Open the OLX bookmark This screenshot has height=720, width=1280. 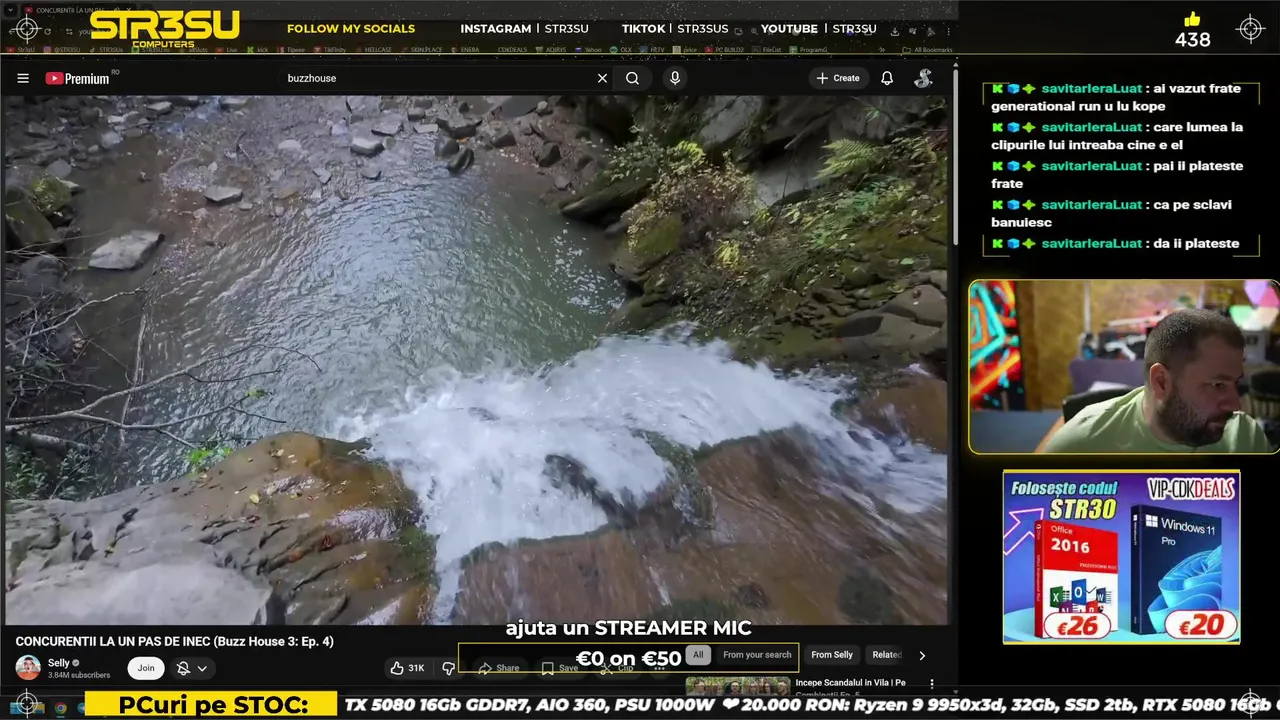(621, 48)
